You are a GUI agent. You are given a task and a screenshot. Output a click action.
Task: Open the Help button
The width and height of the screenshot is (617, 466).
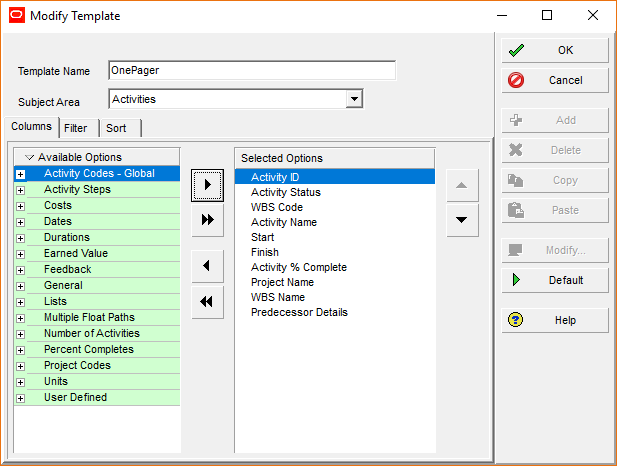point(555,320)
